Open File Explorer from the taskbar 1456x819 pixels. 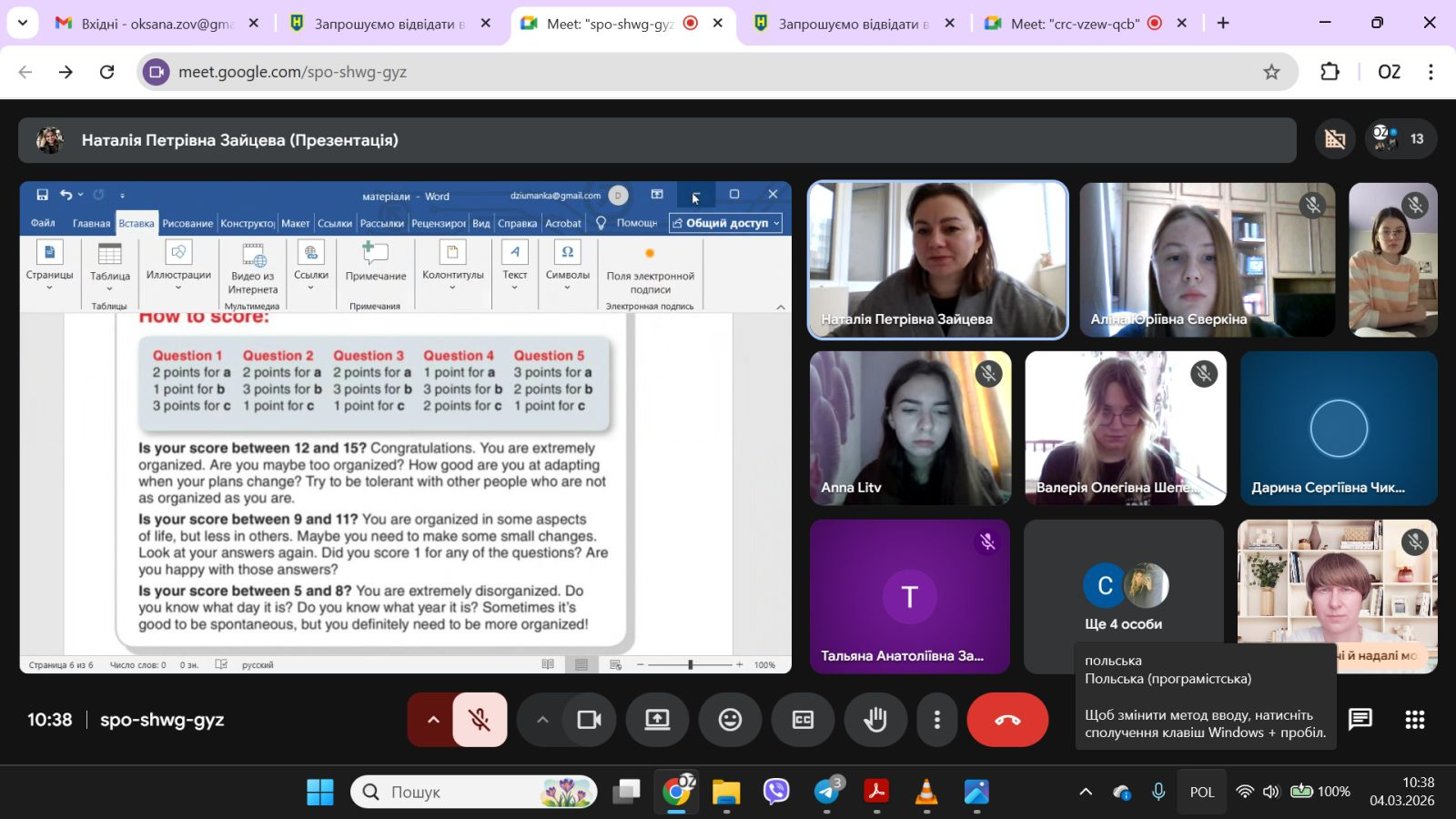tap(726, 793)
